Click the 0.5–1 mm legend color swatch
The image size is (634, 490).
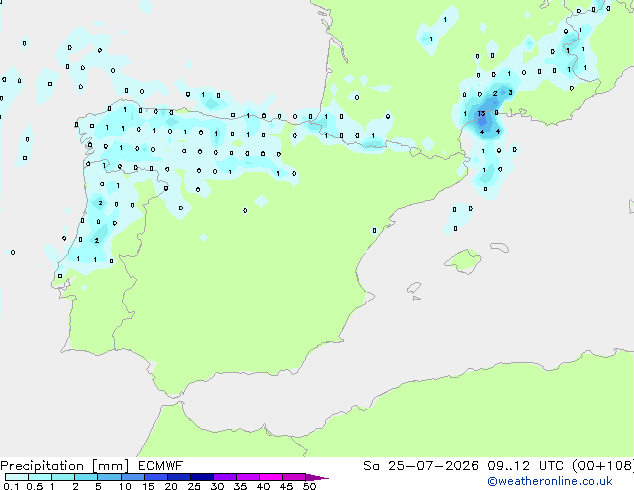coord(40,477)
